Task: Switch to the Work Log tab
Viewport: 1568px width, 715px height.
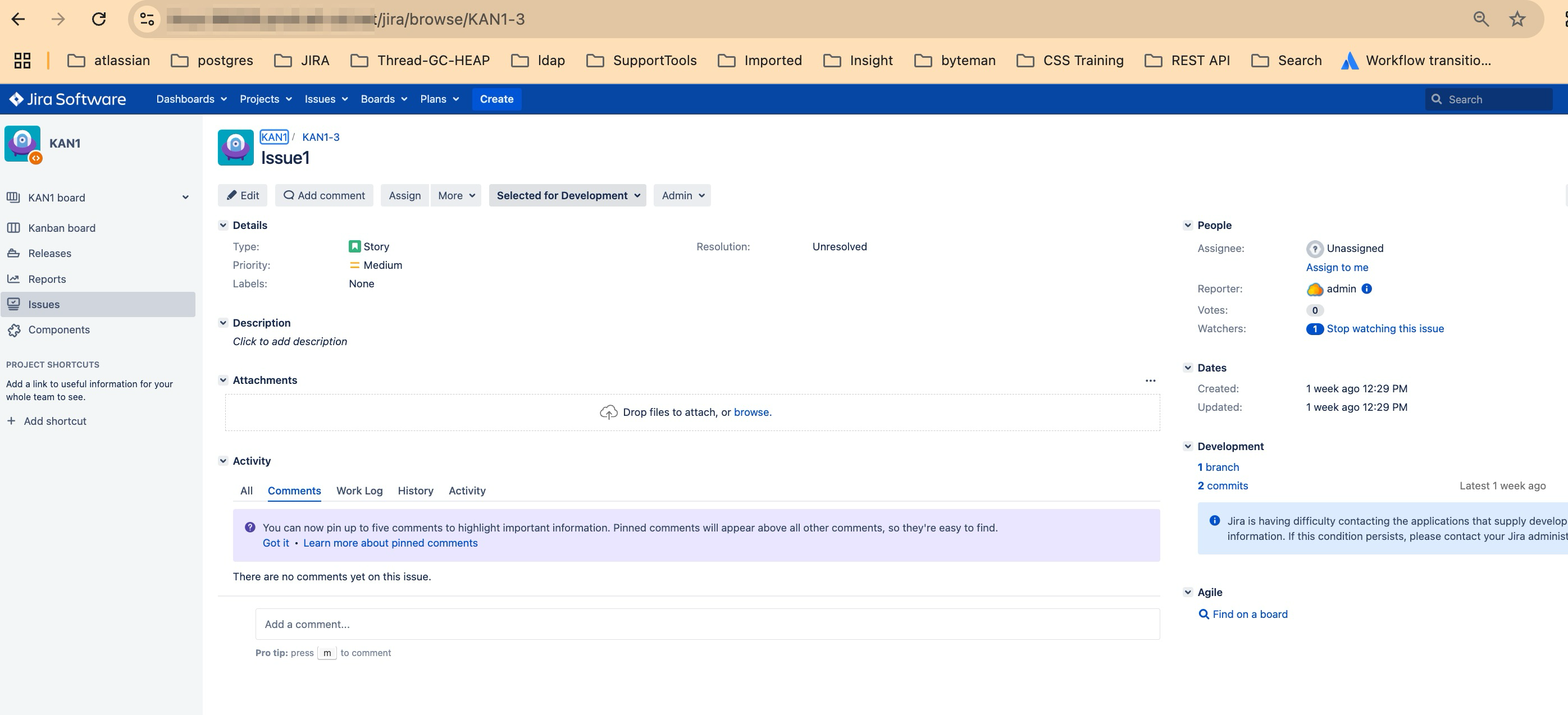Action: click(359, 491)
